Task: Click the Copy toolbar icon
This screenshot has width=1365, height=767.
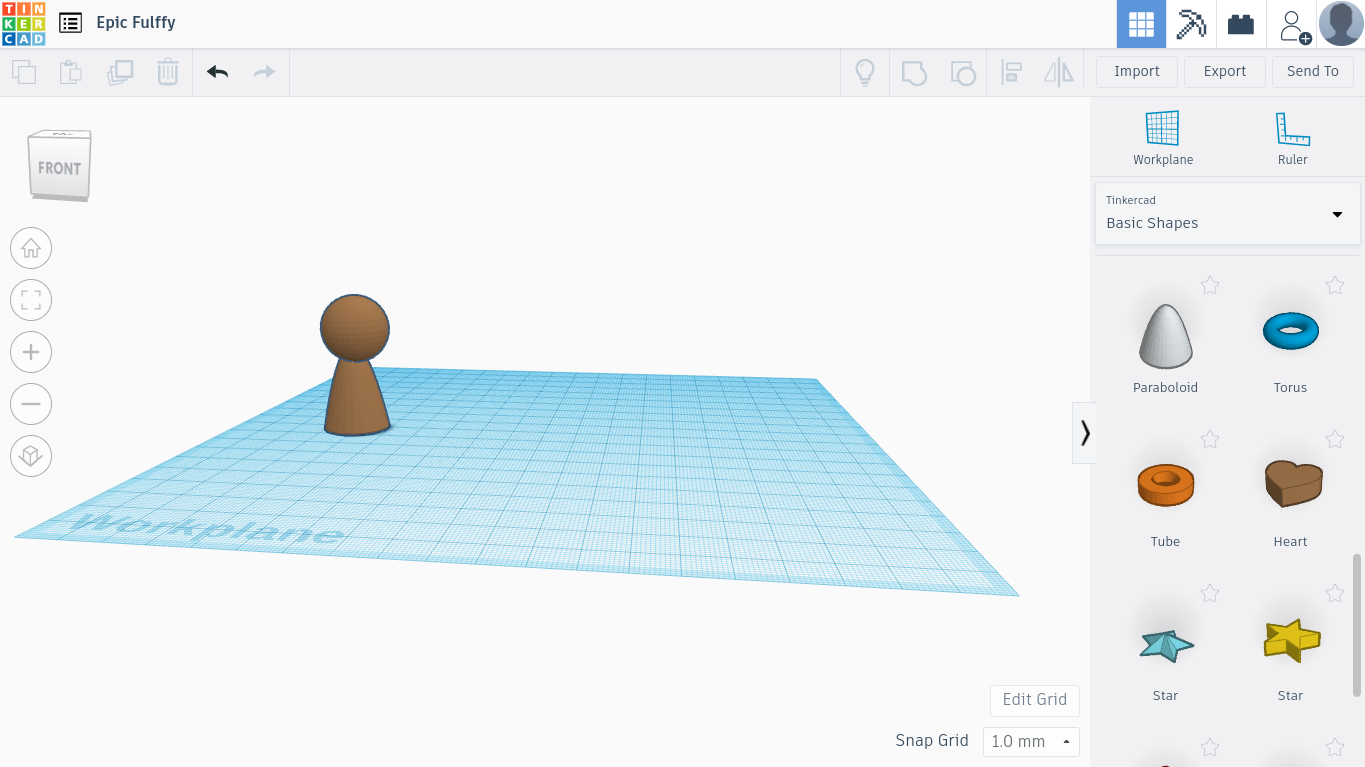Action: 24,72
